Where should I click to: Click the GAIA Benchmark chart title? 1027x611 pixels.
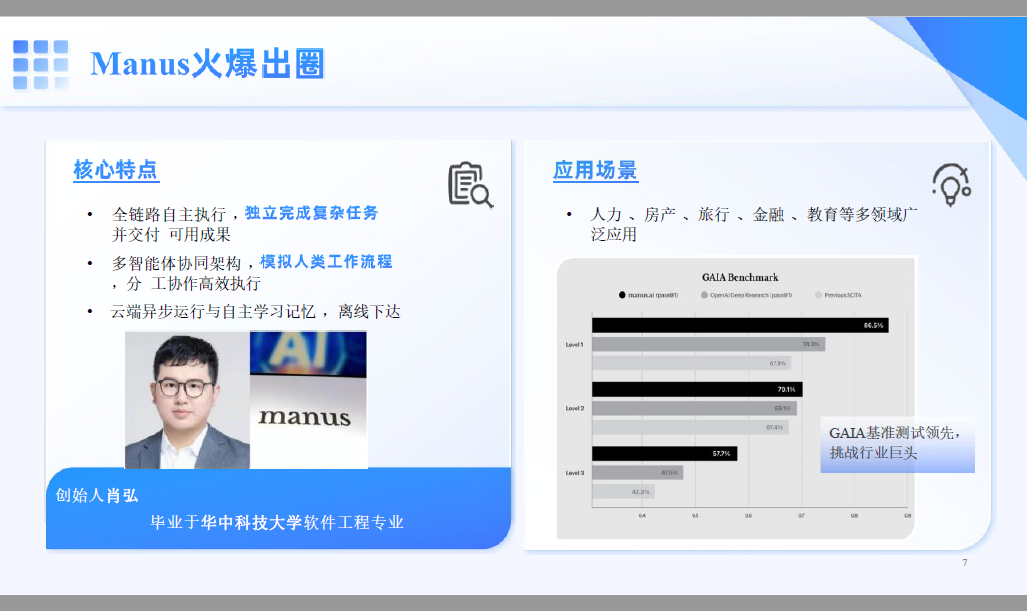740,278
